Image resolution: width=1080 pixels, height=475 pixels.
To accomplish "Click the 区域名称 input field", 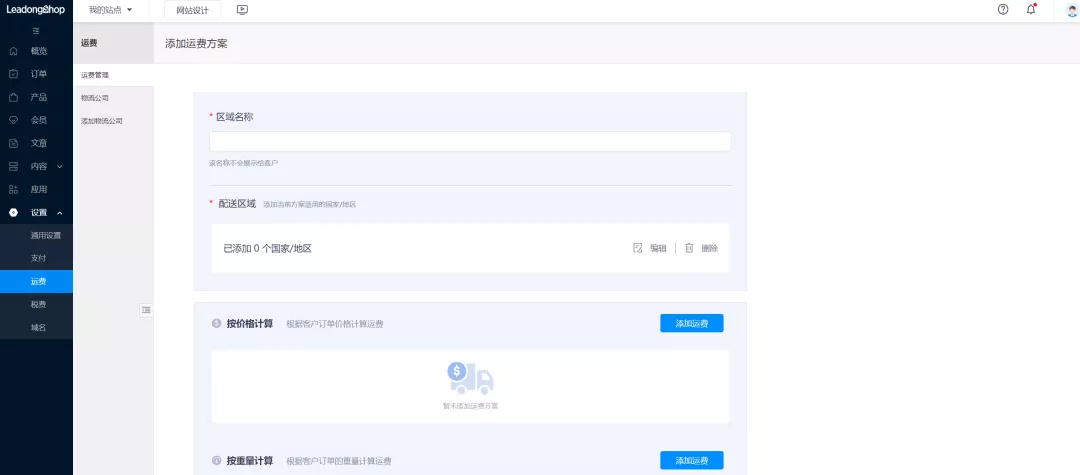I will [x=470, y=141].
